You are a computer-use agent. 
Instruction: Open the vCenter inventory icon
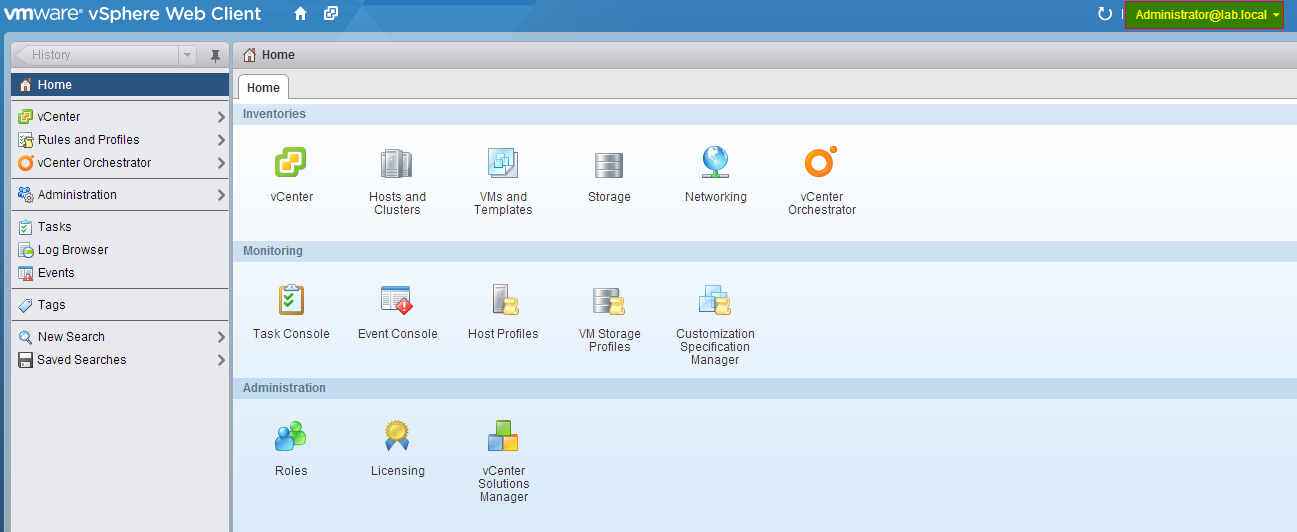[x=291, y=163]
